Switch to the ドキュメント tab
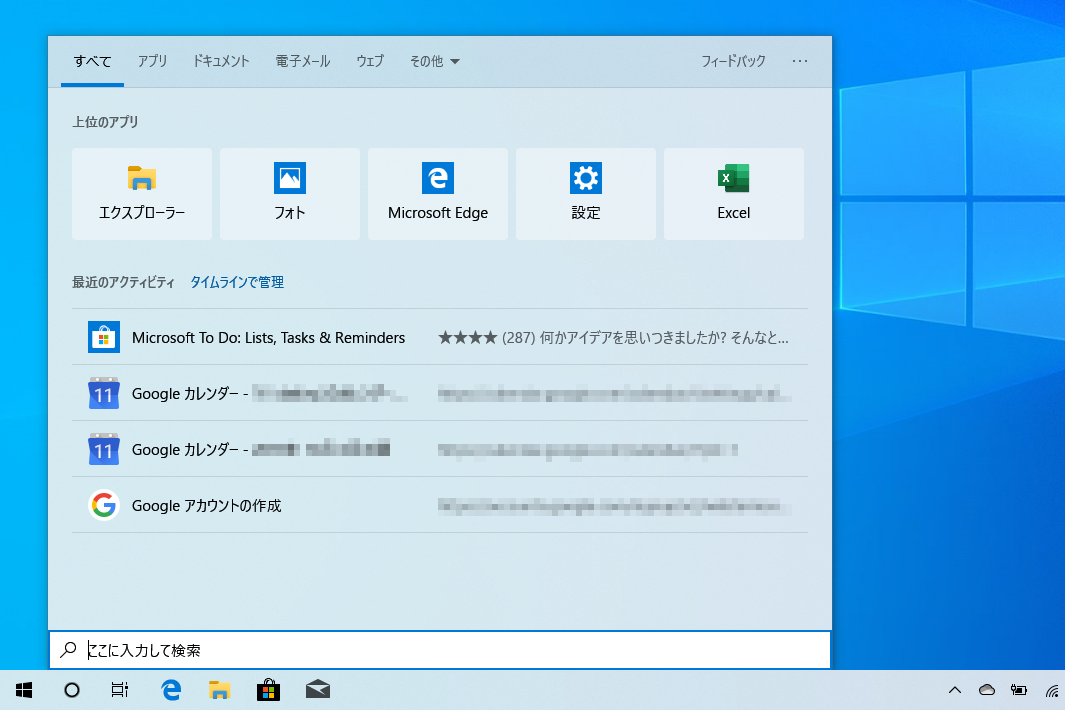The image size is (1065, 710). pos(220,61)
